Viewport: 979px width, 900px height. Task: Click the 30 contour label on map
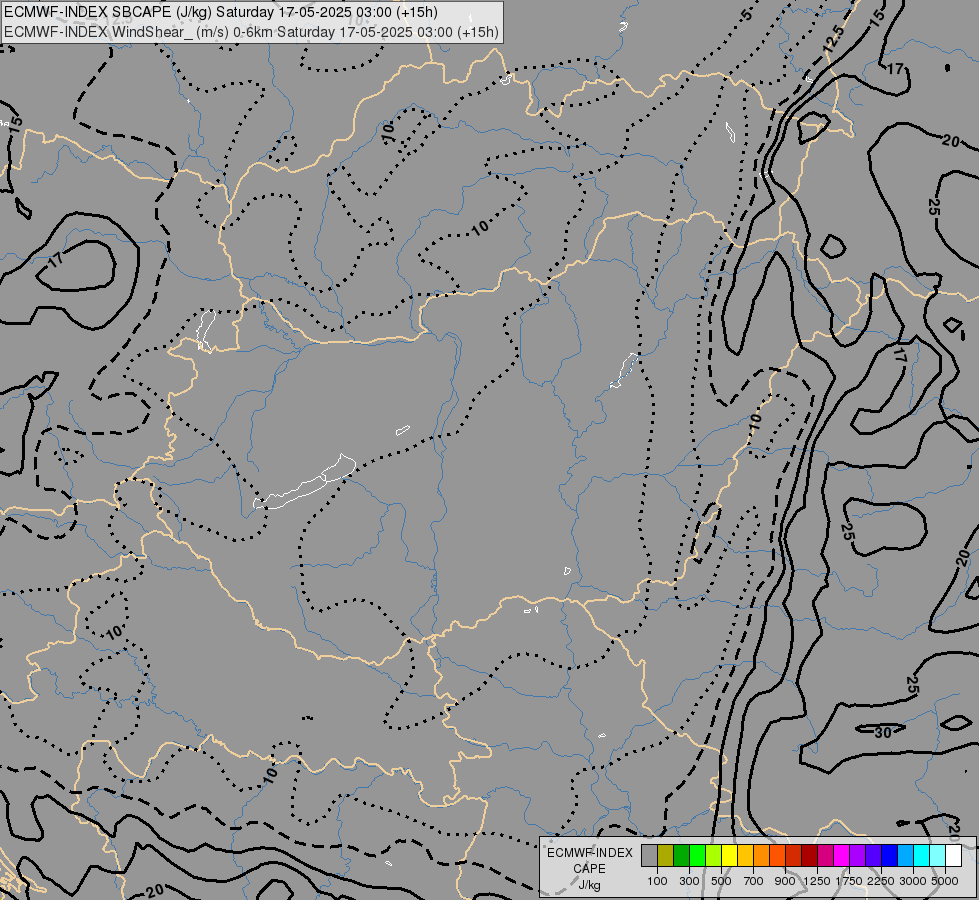(x=882, y=732)
